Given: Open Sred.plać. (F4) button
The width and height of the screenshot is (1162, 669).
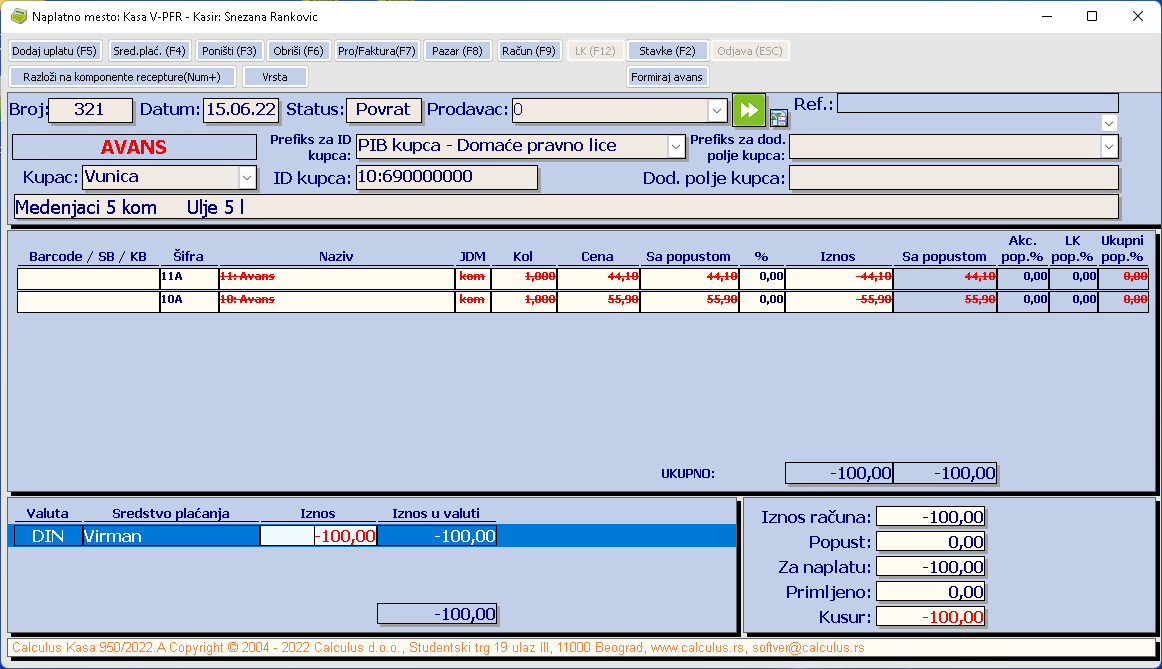Looking at the screenshot, I should 149,51.
